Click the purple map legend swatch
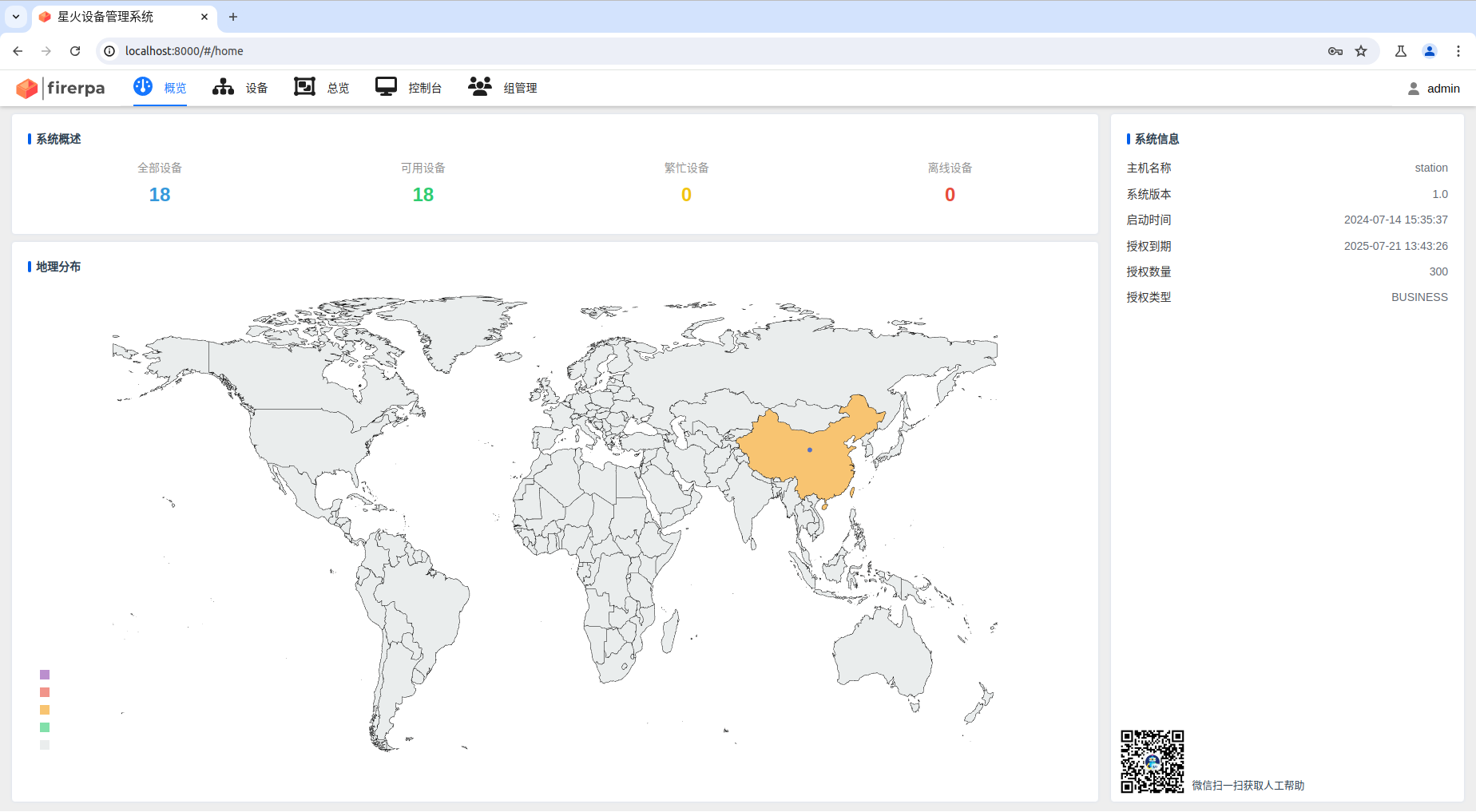 click(45, 675)
